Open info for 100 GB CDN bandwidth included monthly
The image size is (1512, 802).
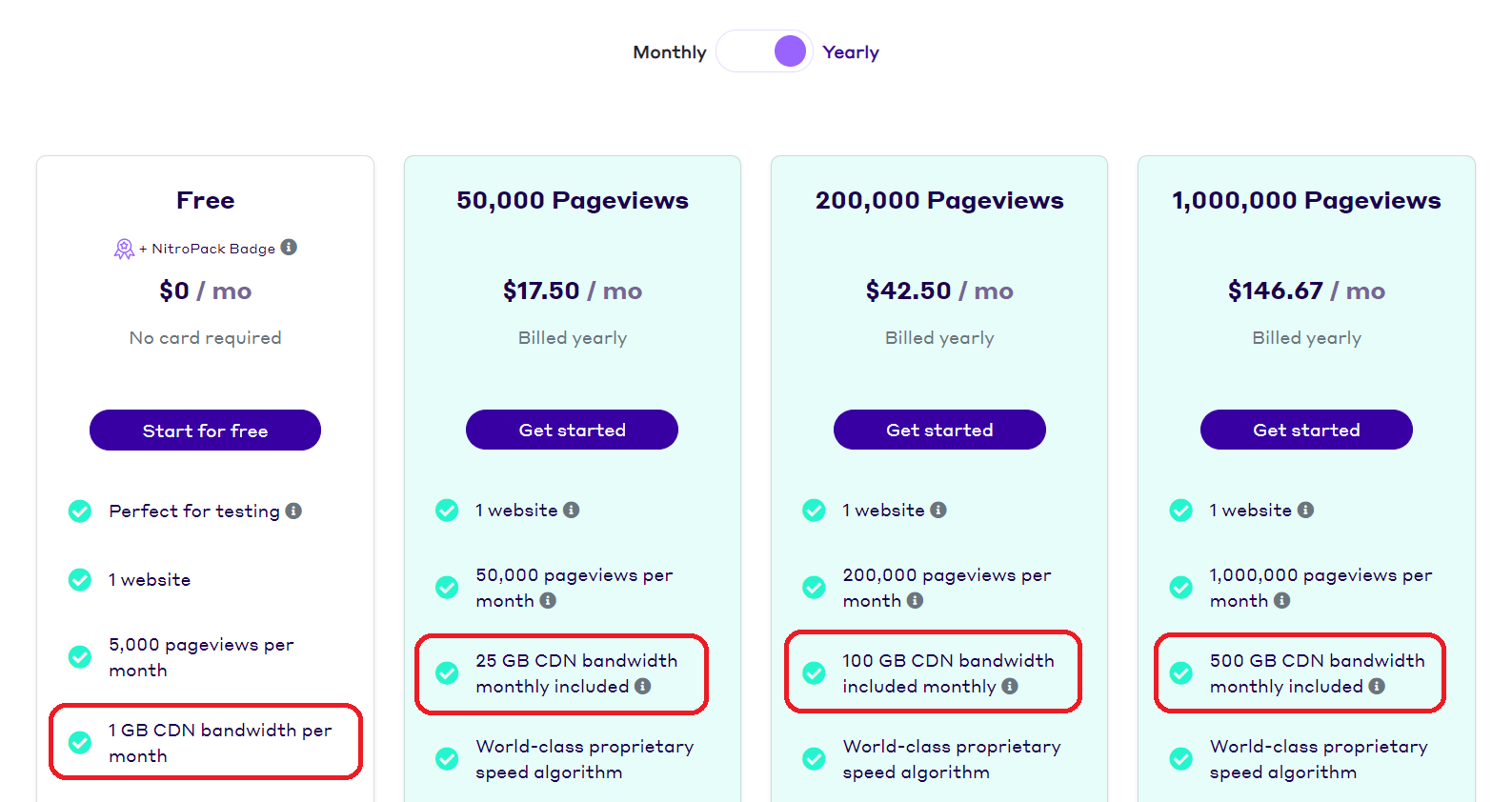(x=1010, y=686)
